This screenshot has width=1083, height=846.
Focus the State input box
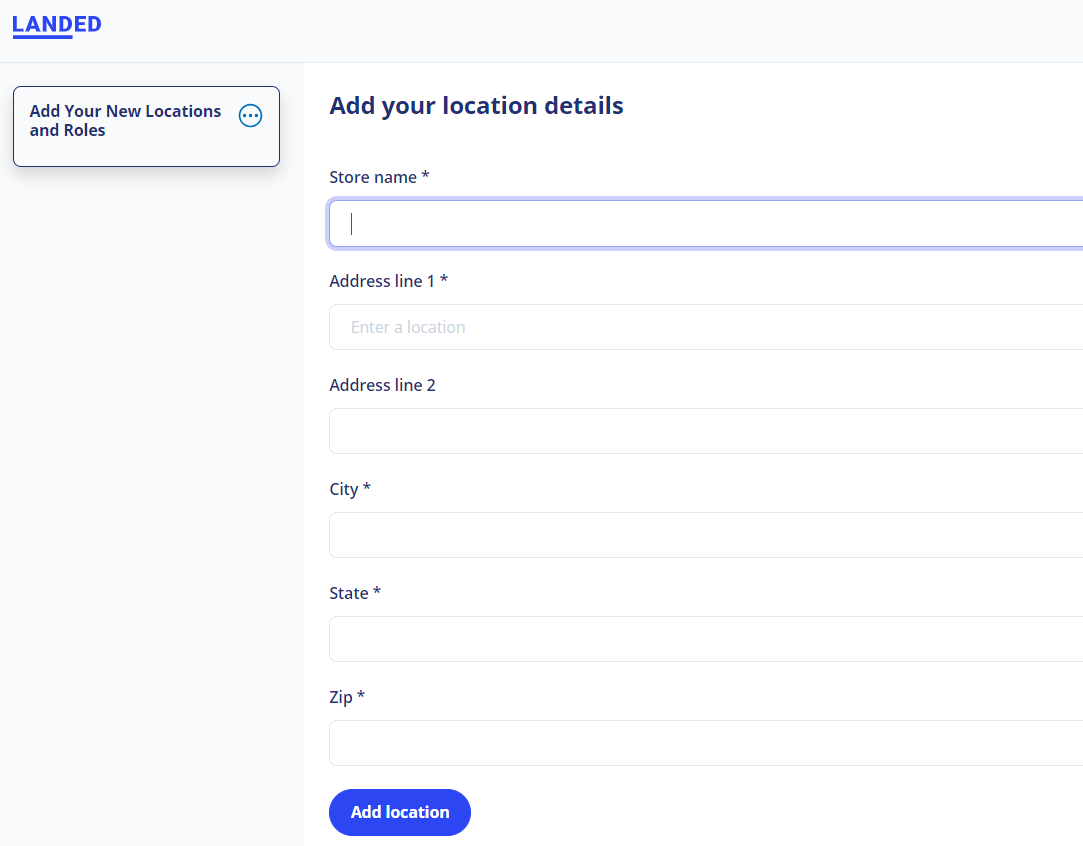(x=700, y=638)
